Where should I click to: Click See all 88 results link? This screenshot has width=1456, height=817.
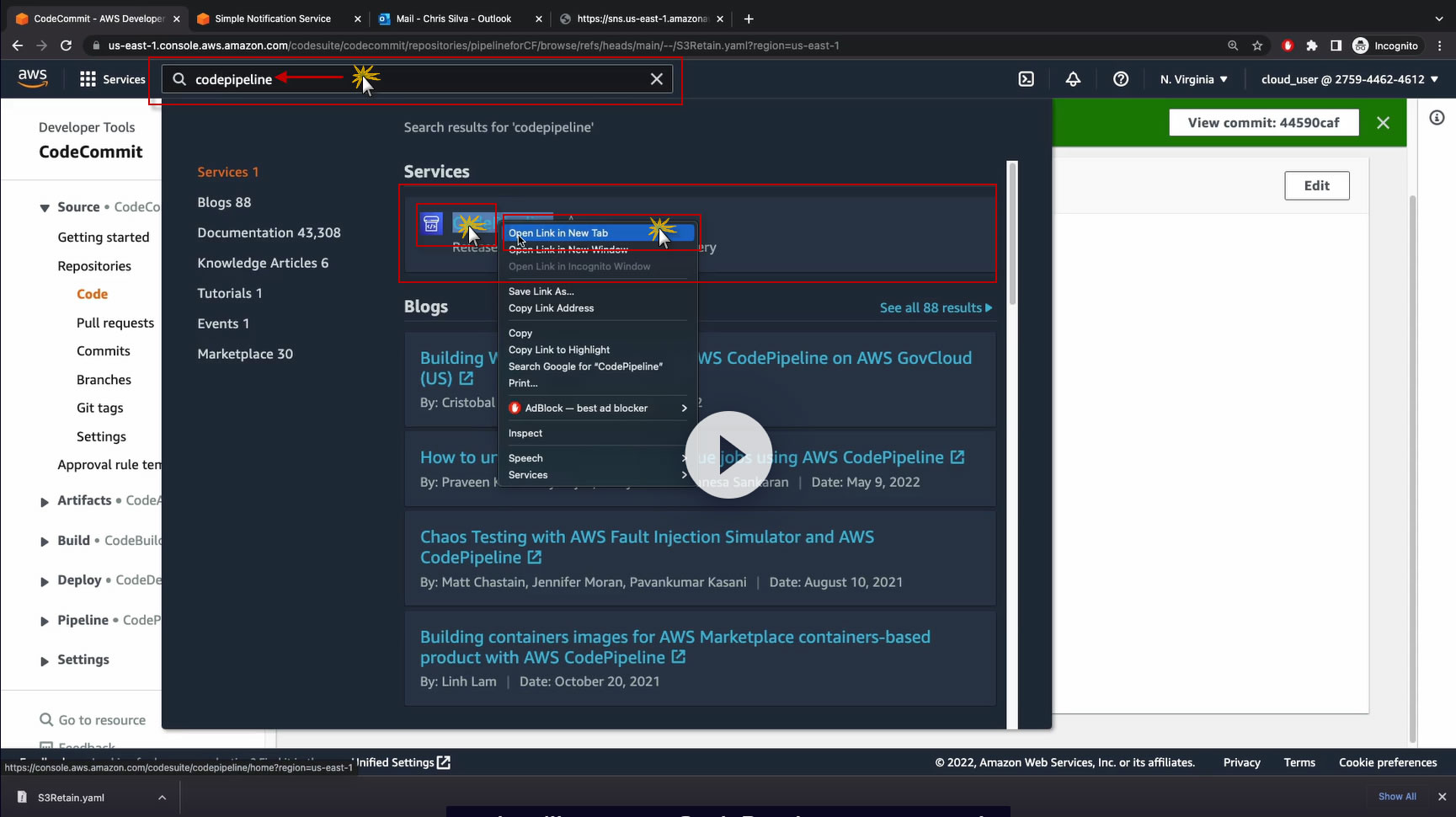tap(936, 307)
